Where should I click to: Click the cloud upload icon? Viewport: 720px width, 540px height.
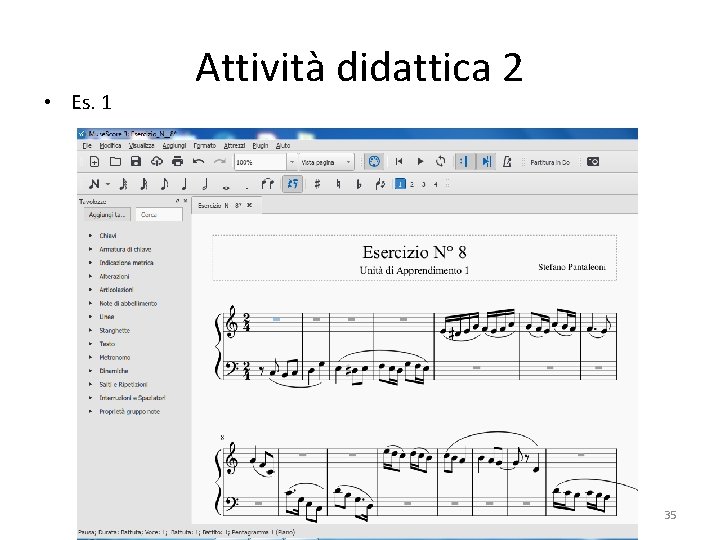point(157,162)
